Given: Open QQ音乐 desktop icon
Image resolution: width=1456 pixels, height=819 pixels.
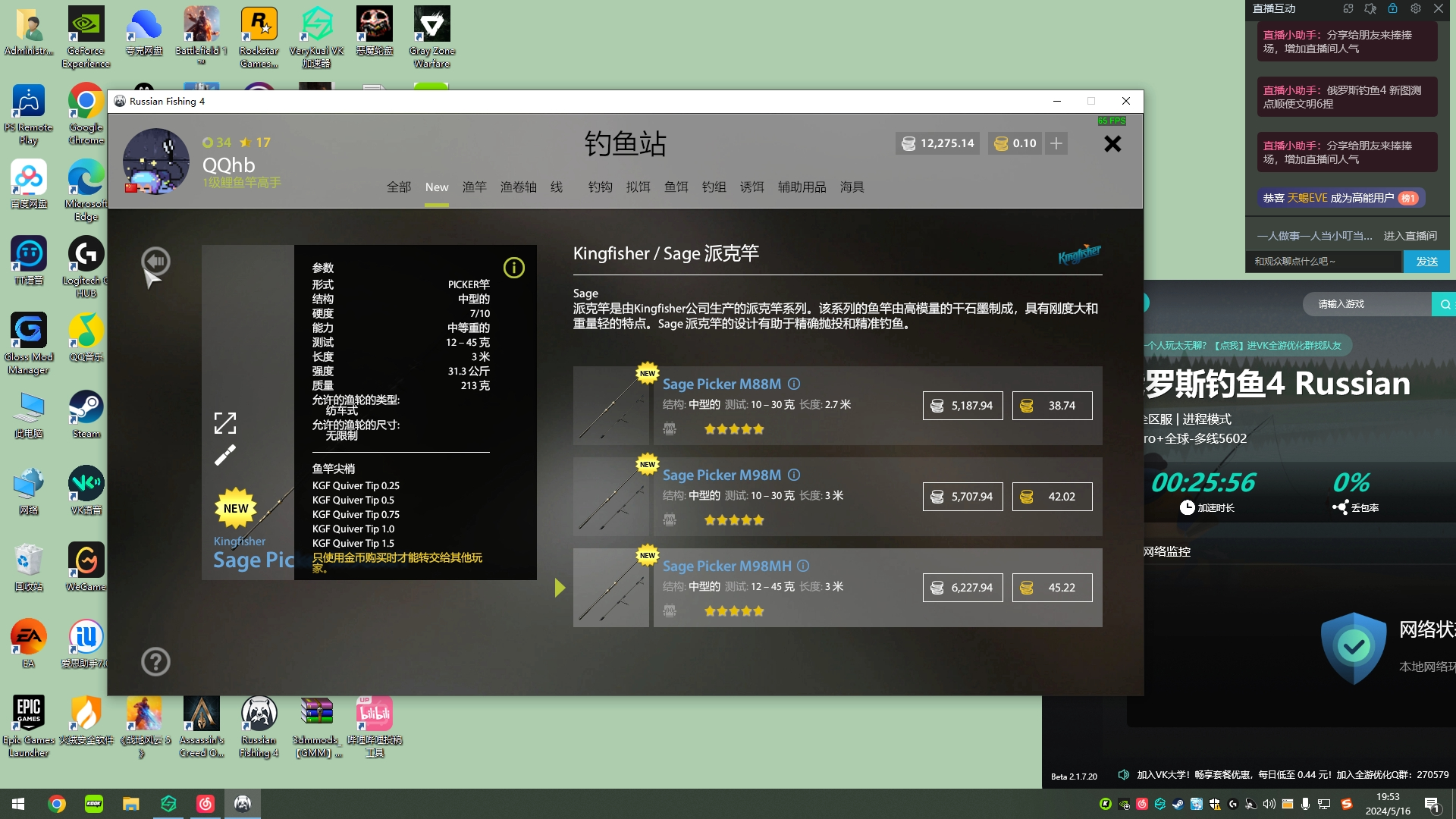Looking at the screenshot, I should pyautogui.click(x=86, y=337).
